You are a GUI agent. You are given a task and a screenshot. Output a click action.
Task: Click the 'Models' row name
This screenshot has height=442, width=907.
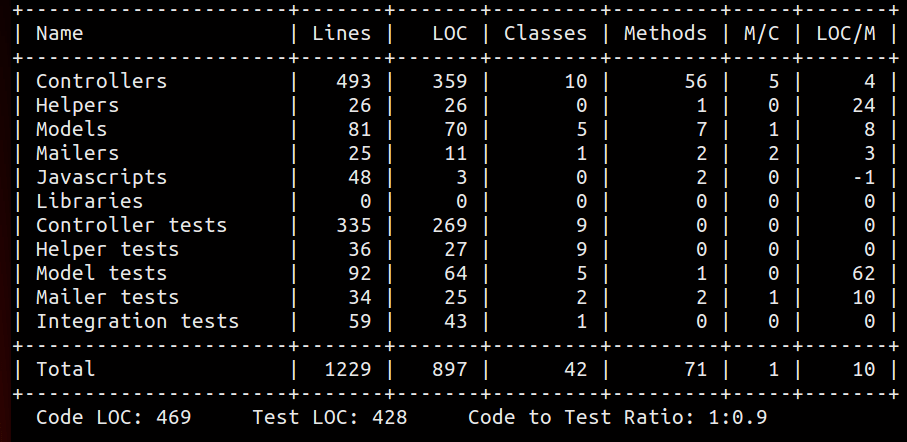[71, 129]
